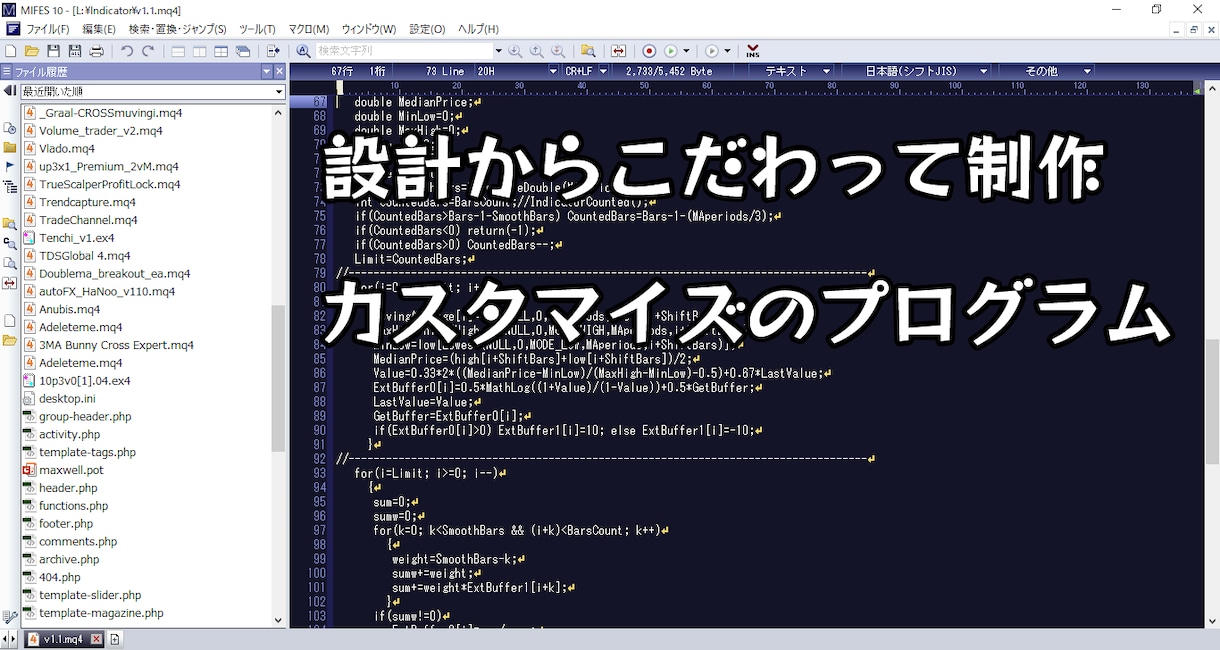Open the search string dropdown arrow
Image resolution: width=1220 pixels, height=650 pixels.
[498, 51]
